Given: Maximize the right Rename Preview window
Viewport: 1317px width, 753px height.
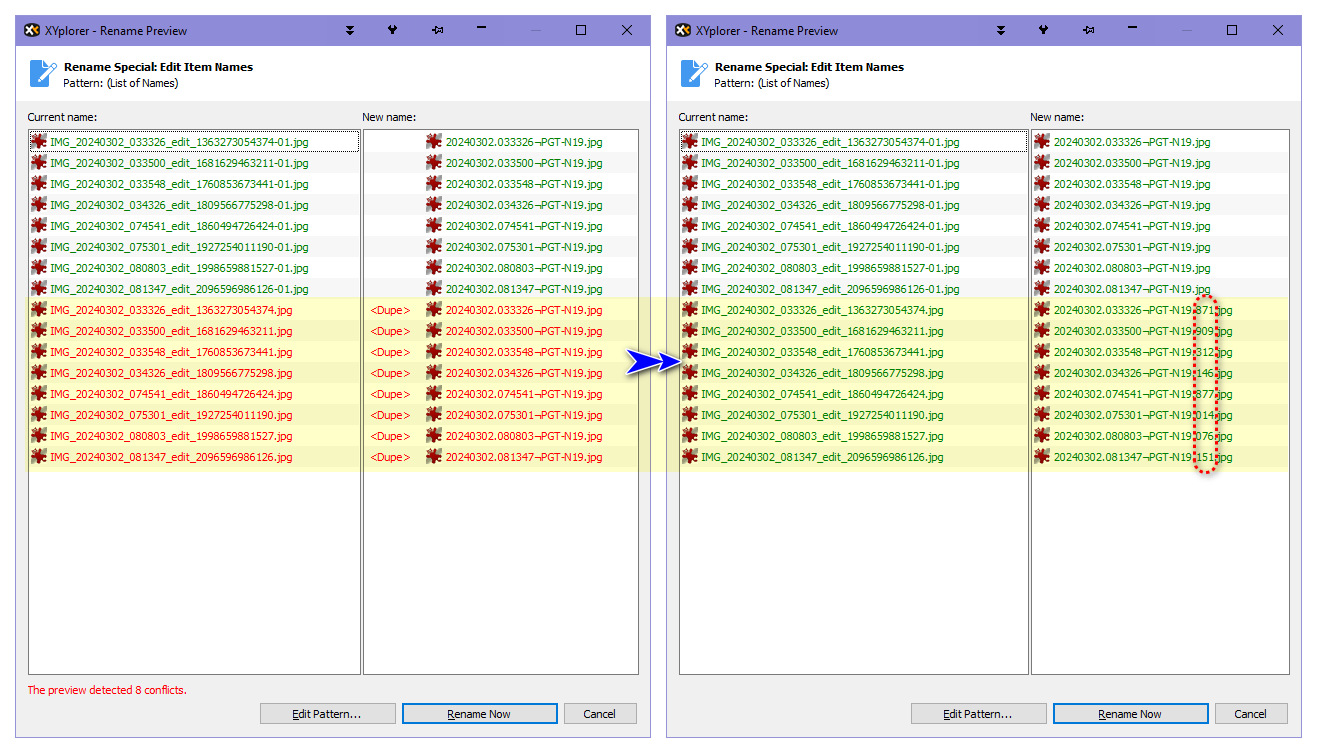Looking at the screenshot, I should click(x=1232, y=31).
